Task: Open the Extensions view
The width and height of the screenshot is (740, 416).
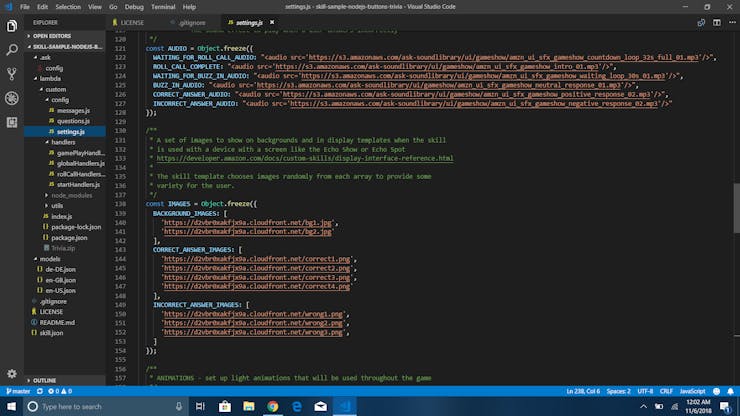Action: pyautogui.click(x=12, y=122)
